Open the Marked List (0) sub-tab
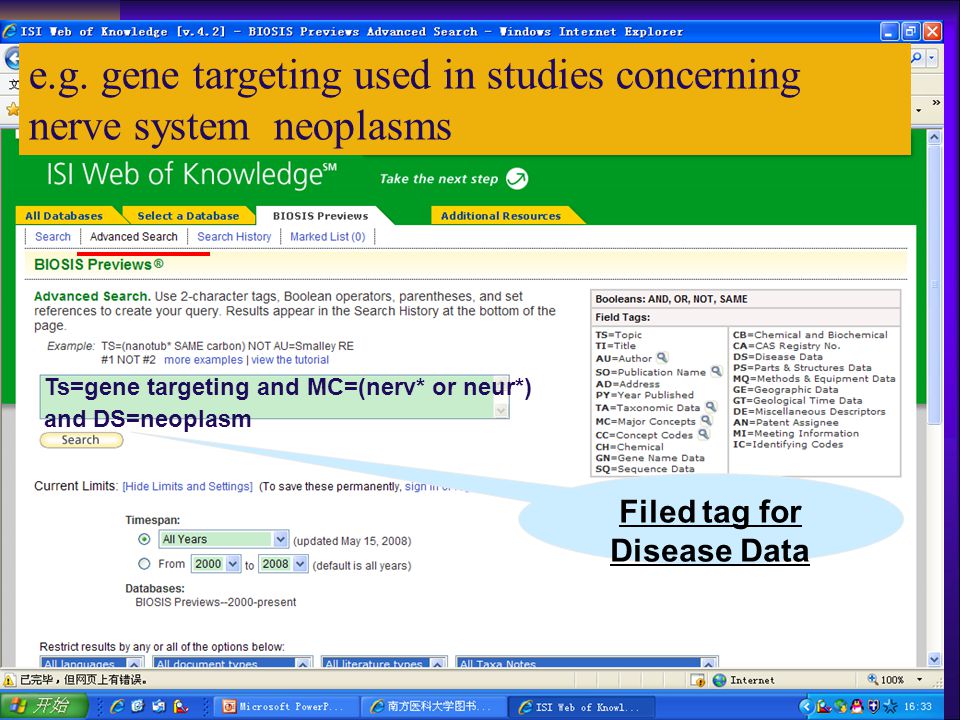960x720 pixels. (328, 236)
